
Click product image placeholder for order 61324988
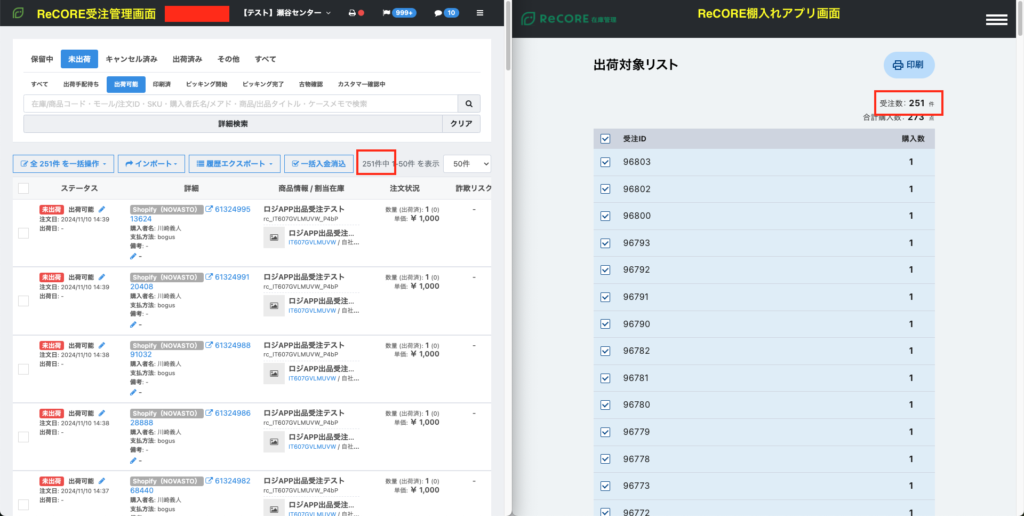(274, 374)
